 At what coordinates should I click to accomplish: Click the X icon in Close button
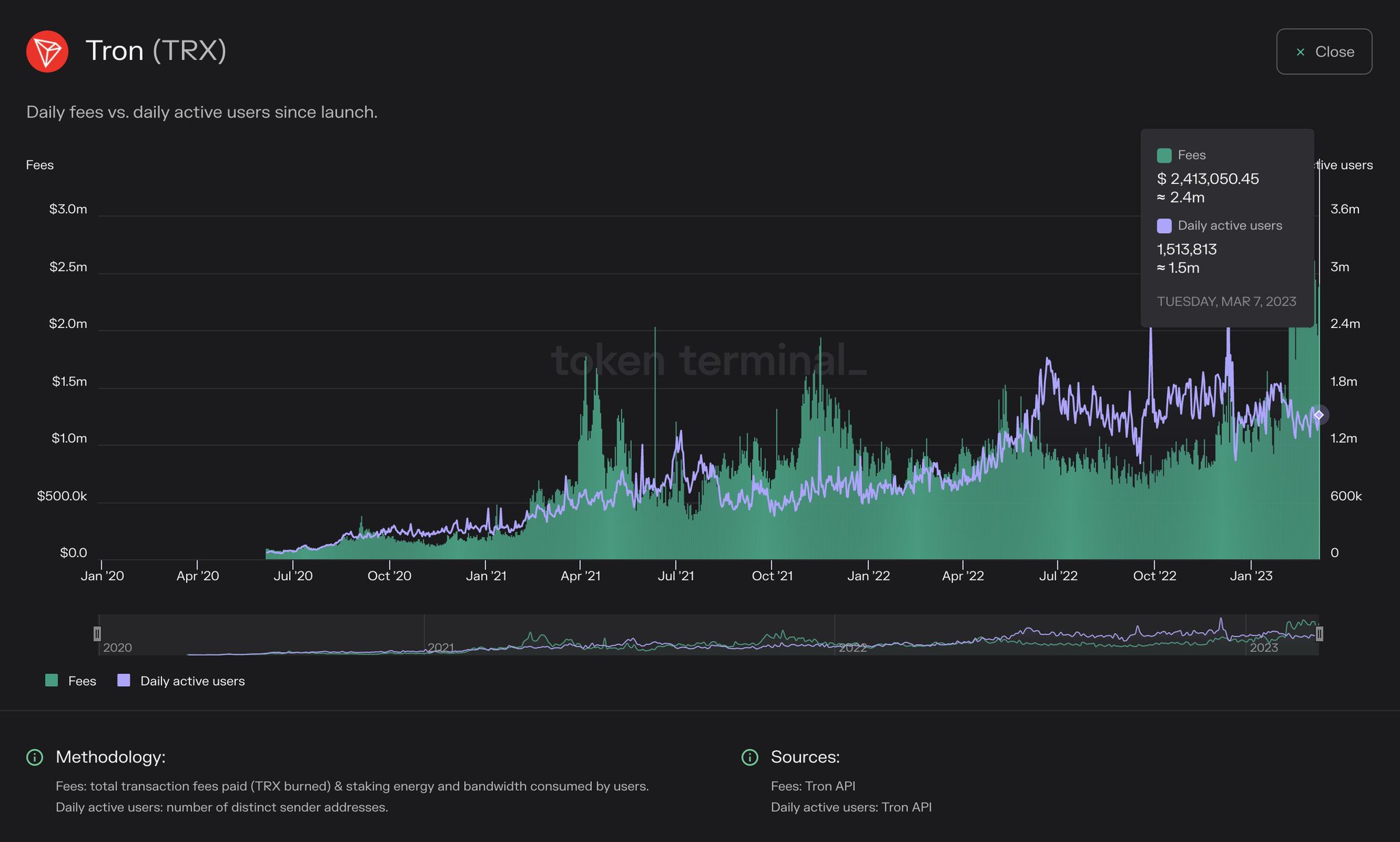click(1300, 52)
